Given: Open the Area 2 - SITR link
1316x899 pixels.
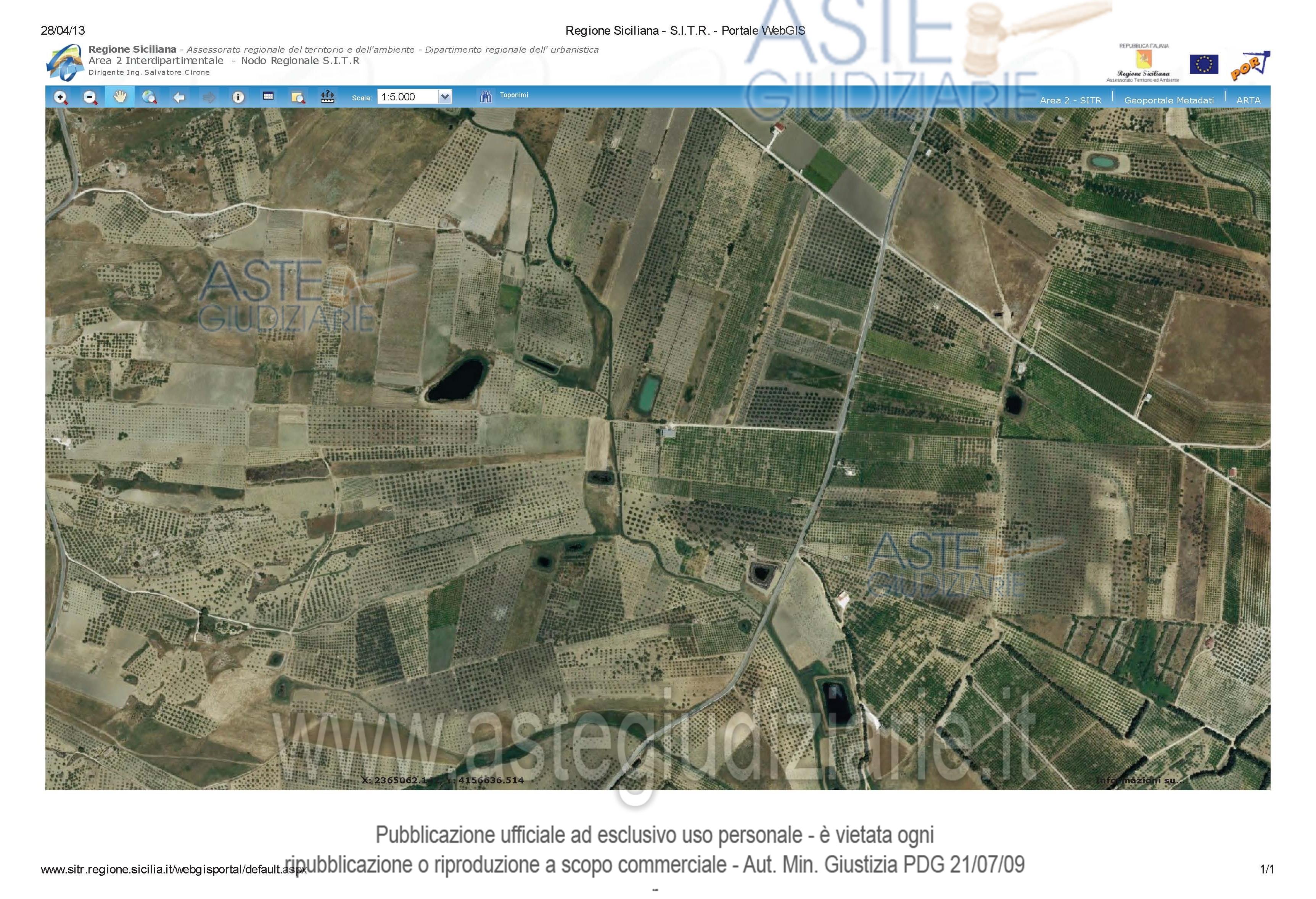Looking at the screenshot, I should pos(1070,100).
